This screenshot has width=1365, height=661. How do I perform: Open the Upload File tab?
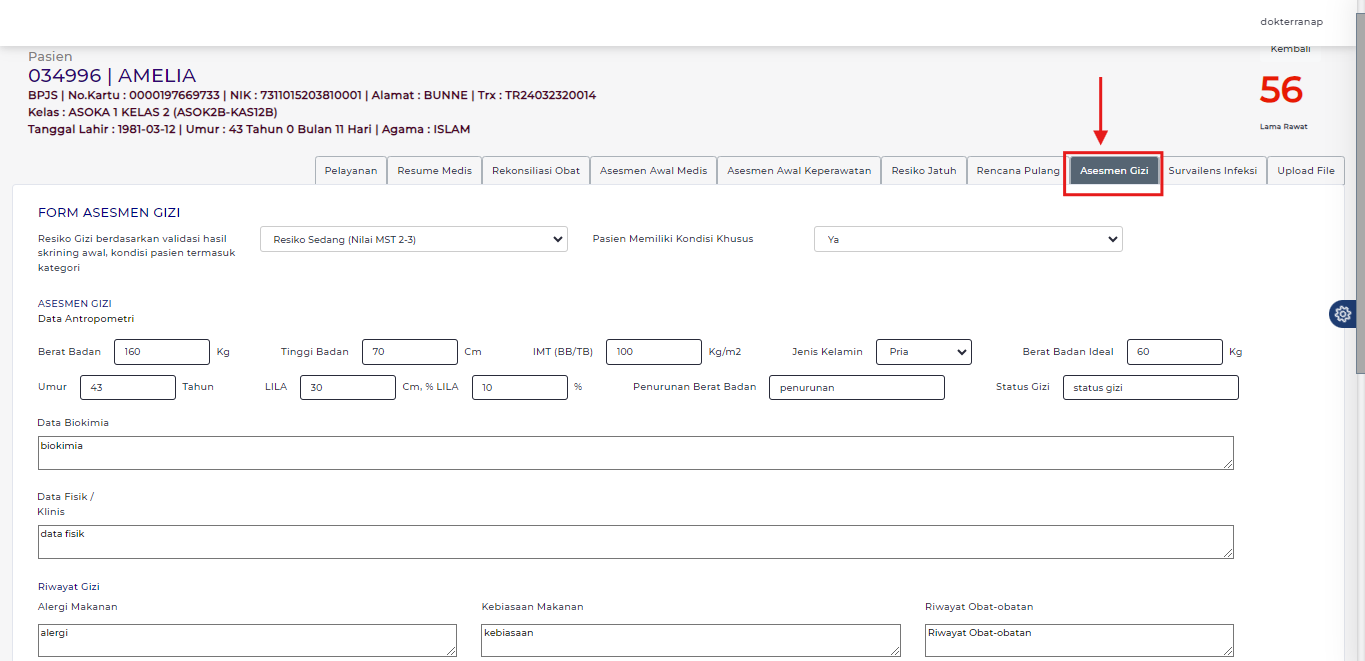click(x=1305, y=171)
